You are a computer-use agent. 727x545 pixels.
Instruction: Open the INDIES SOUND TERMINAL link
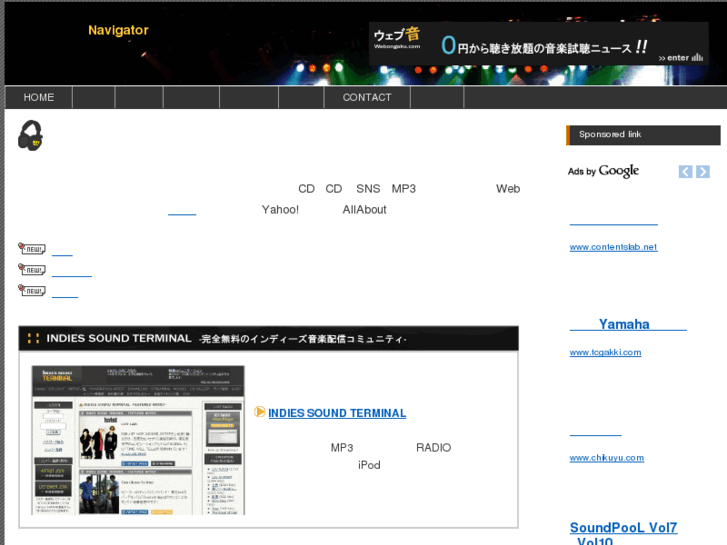(x=337, y=413)
